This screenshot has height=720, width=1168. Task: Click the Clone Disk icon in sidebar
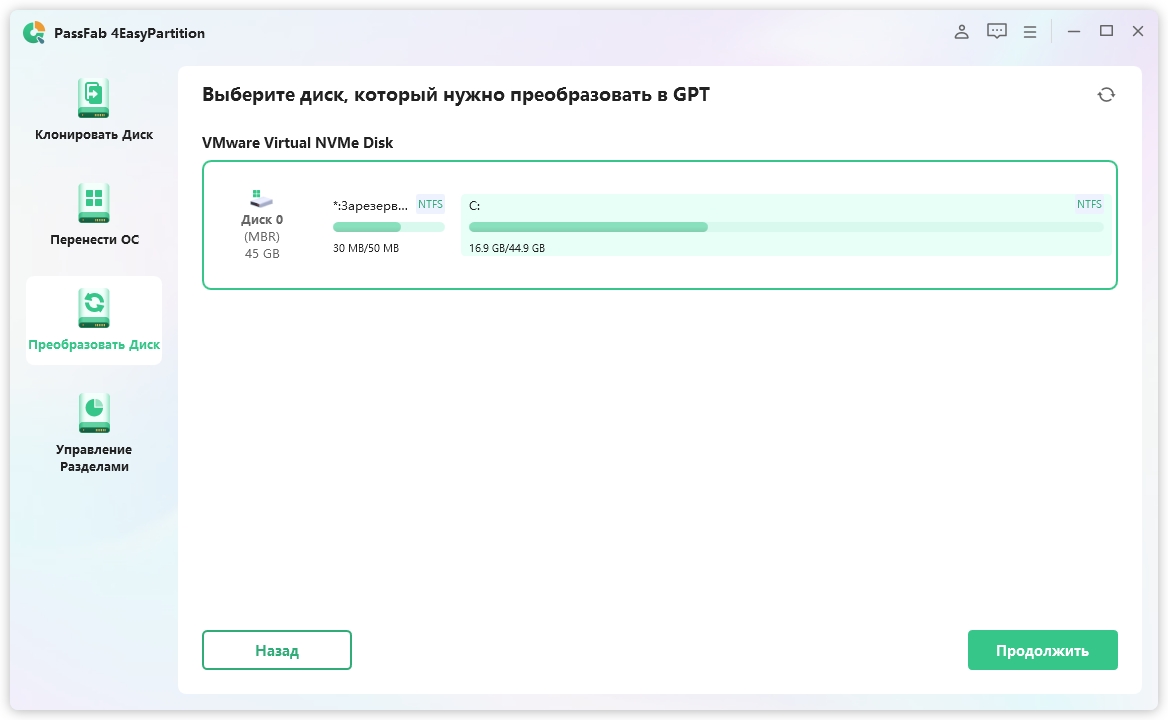click(94, 99)
